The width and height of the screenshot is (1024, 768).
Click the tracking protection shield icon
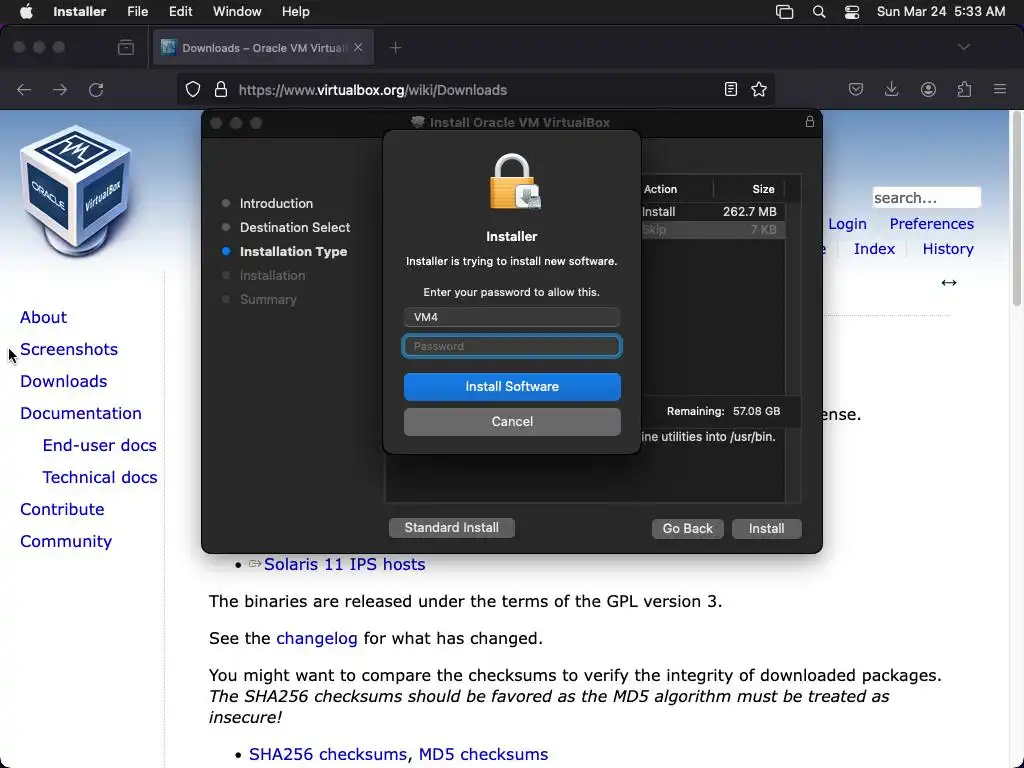click(193, 89)
